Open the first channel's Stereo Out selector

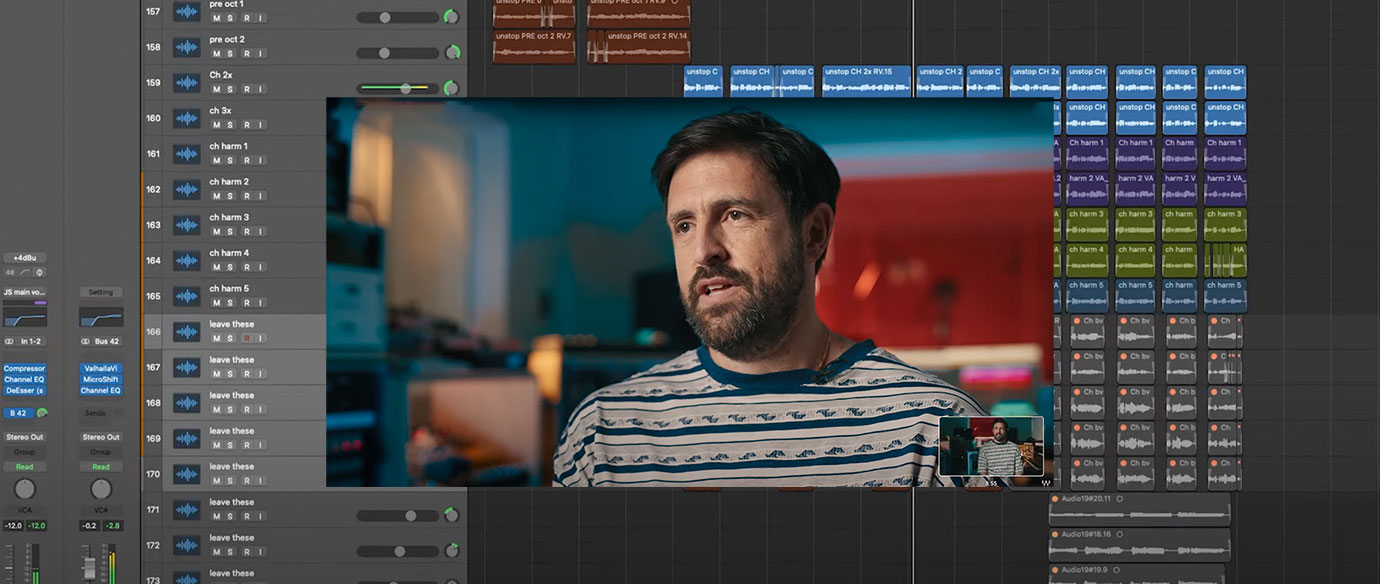pyautogui.click(x=24, y=437)
